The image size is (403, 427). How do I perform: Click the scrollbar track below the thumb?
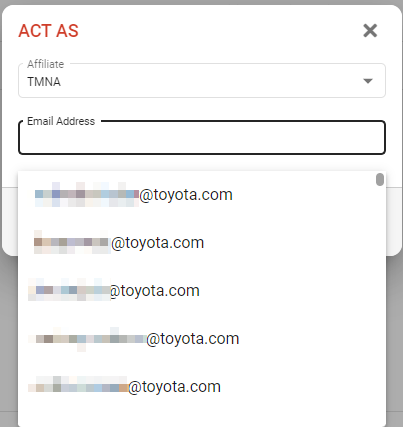380,300
